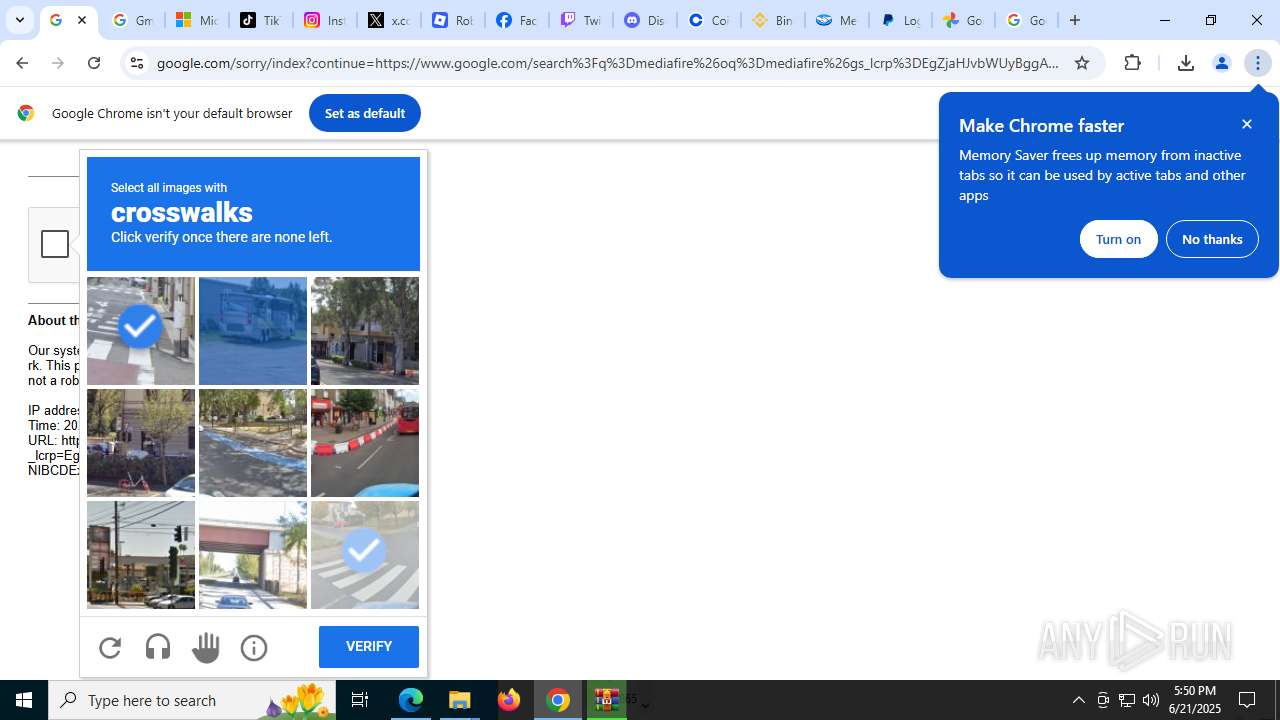Click the VERIFY button

tap(369, 647)
